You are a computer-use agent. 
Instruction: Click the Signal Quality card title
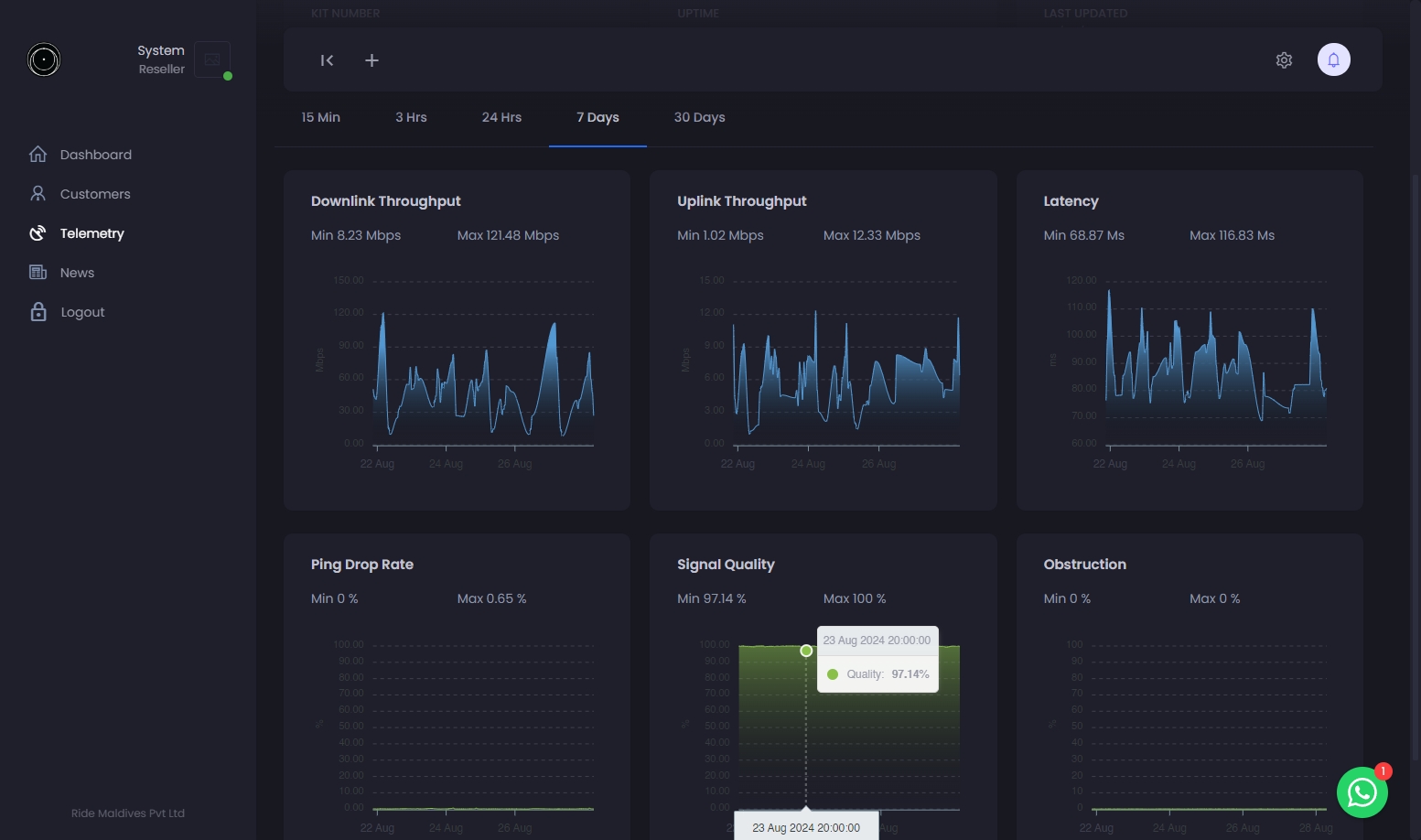pos(727,565)
